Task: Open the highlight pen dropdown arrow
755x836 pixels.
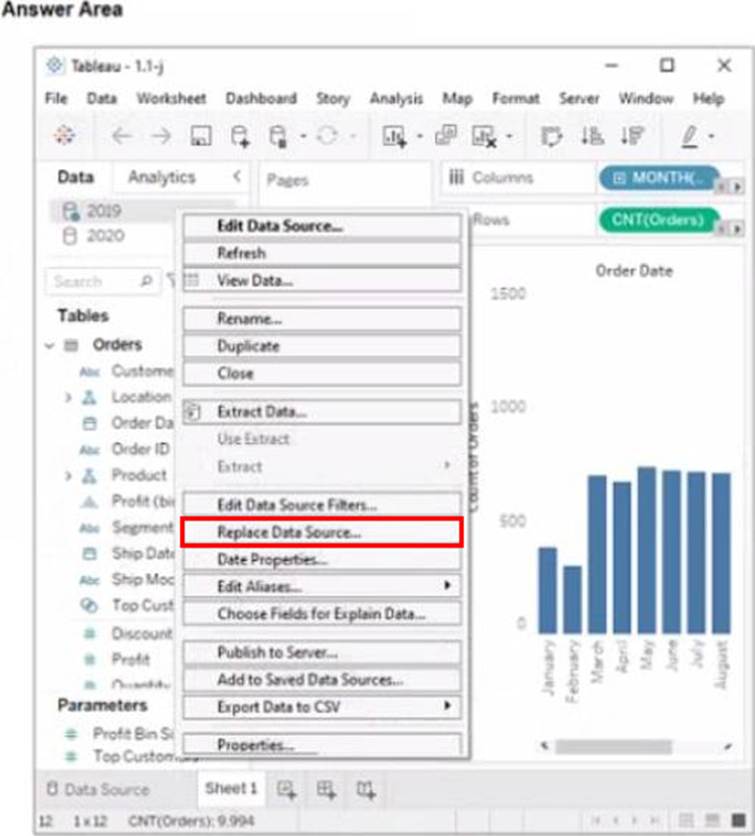Action: coord(711,136)
